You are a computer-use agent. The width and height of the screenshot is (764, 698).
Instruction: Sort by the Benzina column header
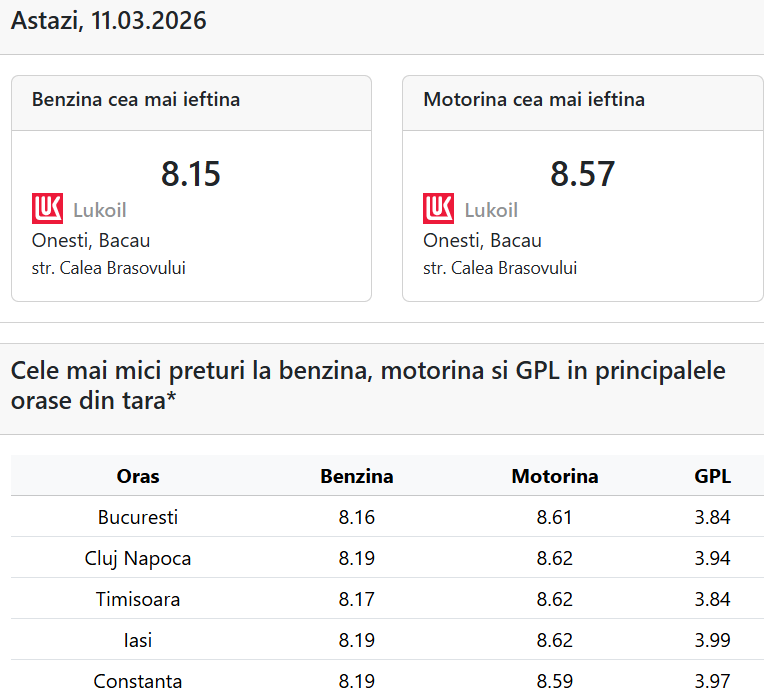pyautogui.click(x=357, y=477)
